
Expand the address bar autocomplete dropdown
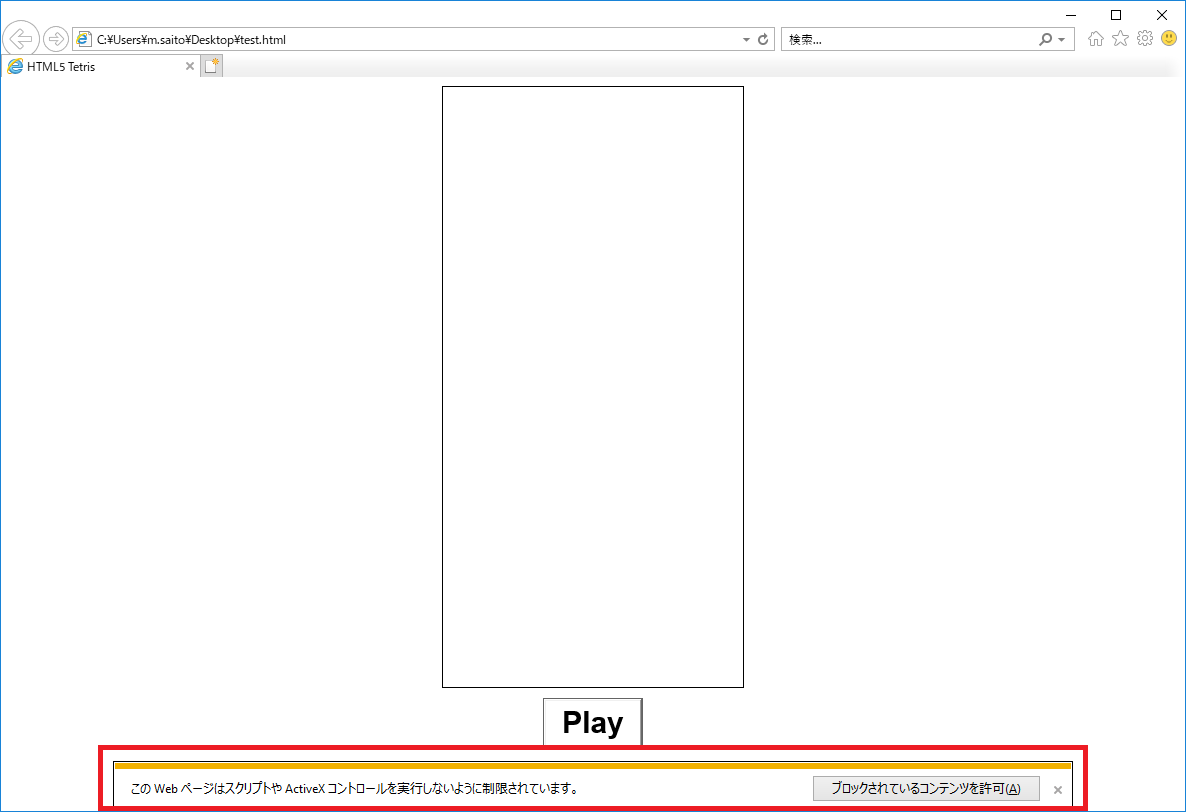click(746, 40)
